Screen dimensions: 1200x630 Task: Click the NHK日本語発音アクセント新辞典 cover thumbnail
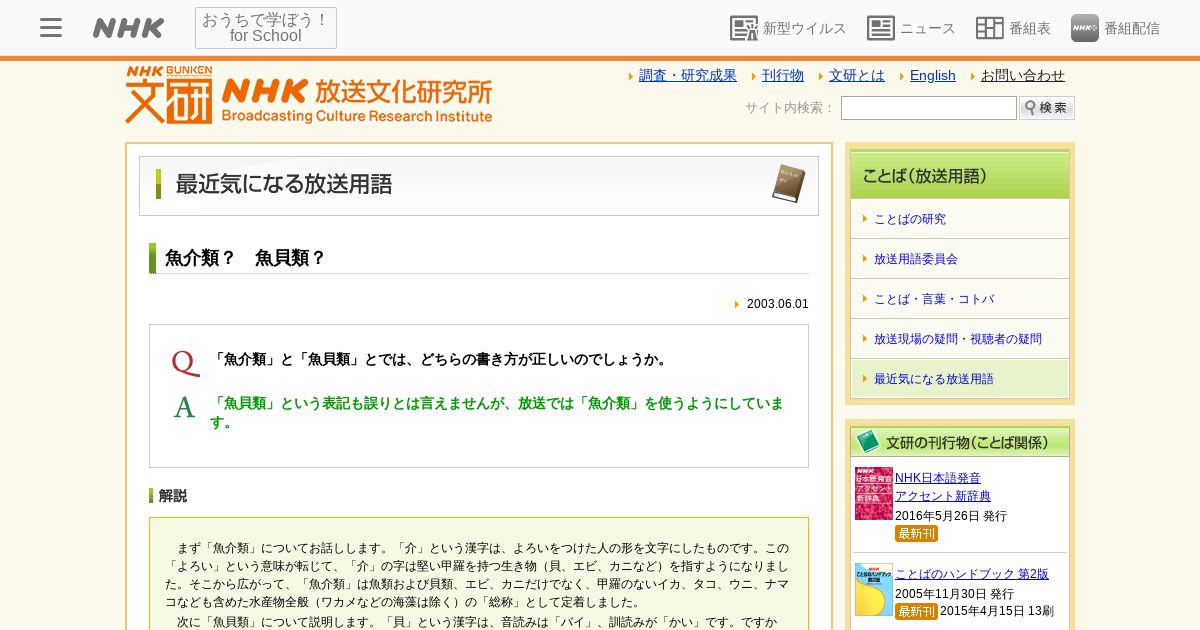(874, 493)
